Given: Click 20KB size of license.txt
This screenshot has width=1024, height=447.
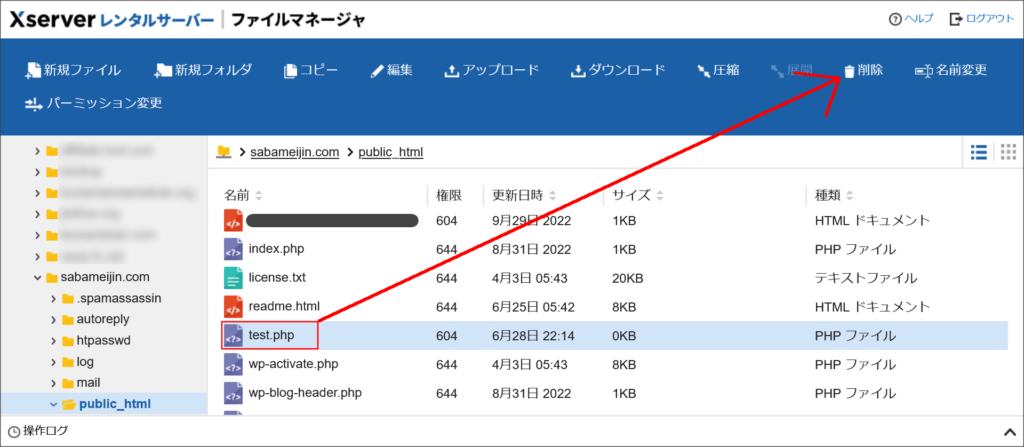Looking at the screenshot, I should [x=628, y=278].
